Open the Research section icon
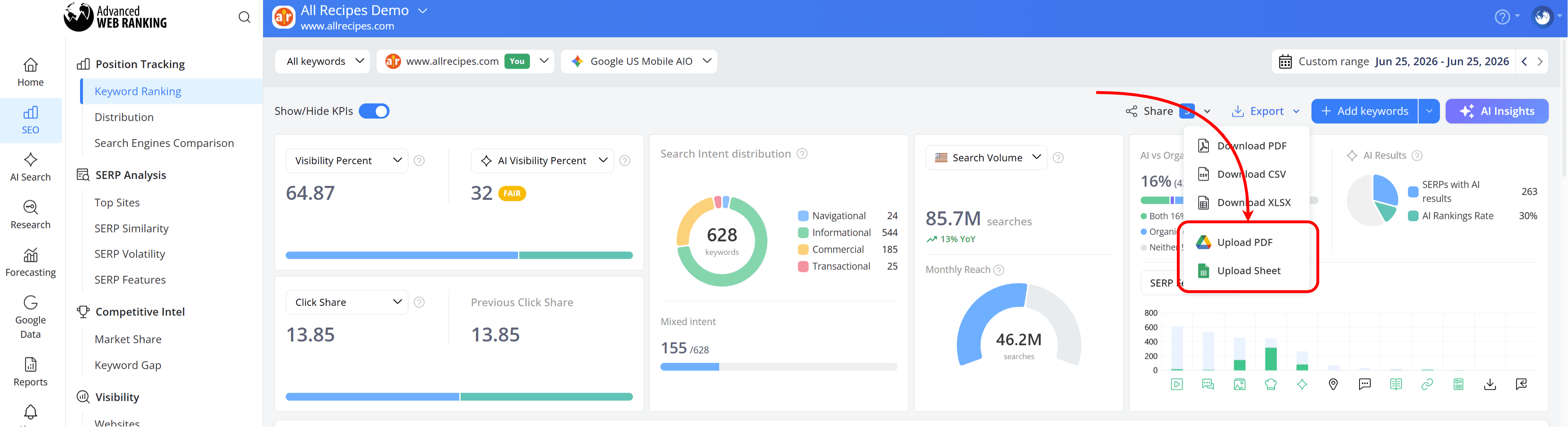Screen dimensions: 1568x427 click(30, 215)
